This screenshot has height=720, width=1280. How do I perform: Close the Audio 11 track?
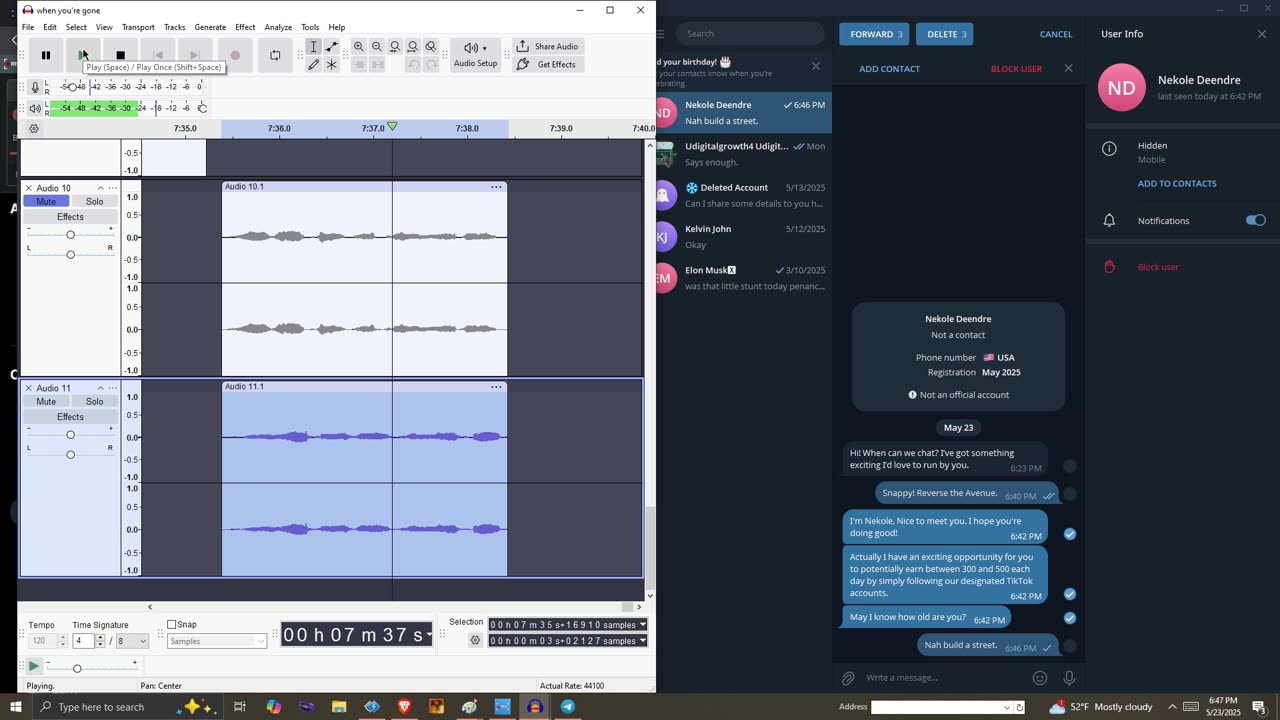pos(28,388)
